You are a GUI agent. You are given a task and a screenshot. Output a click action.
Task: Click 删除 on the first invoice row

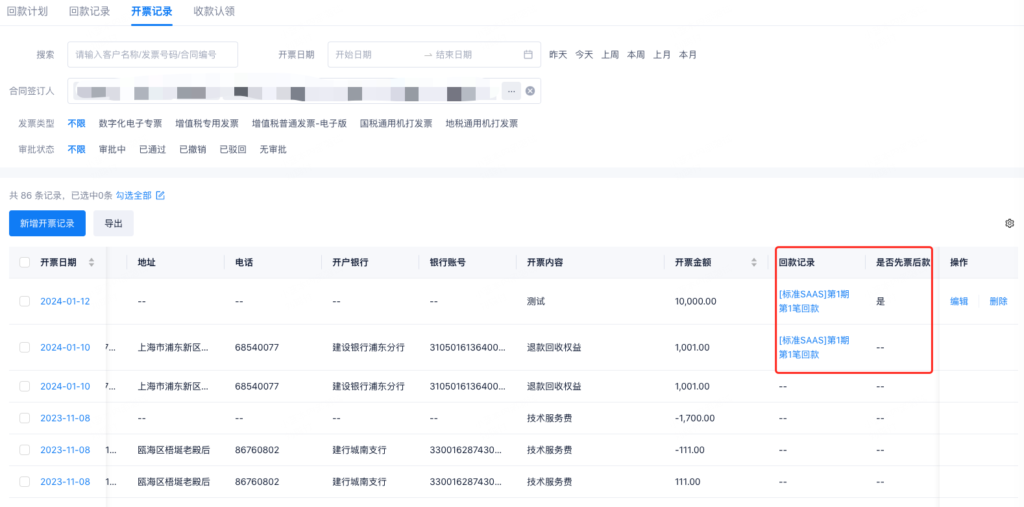(998, 301)
